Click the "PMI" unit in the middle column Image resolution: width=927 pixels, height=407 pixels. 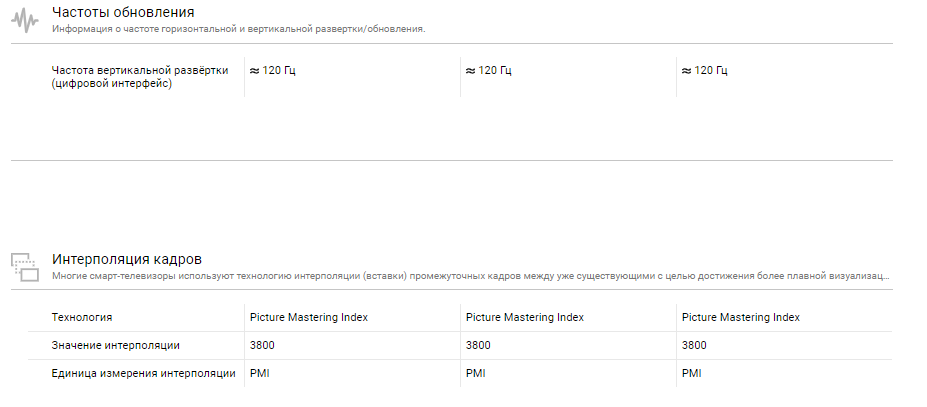(476, 373)
